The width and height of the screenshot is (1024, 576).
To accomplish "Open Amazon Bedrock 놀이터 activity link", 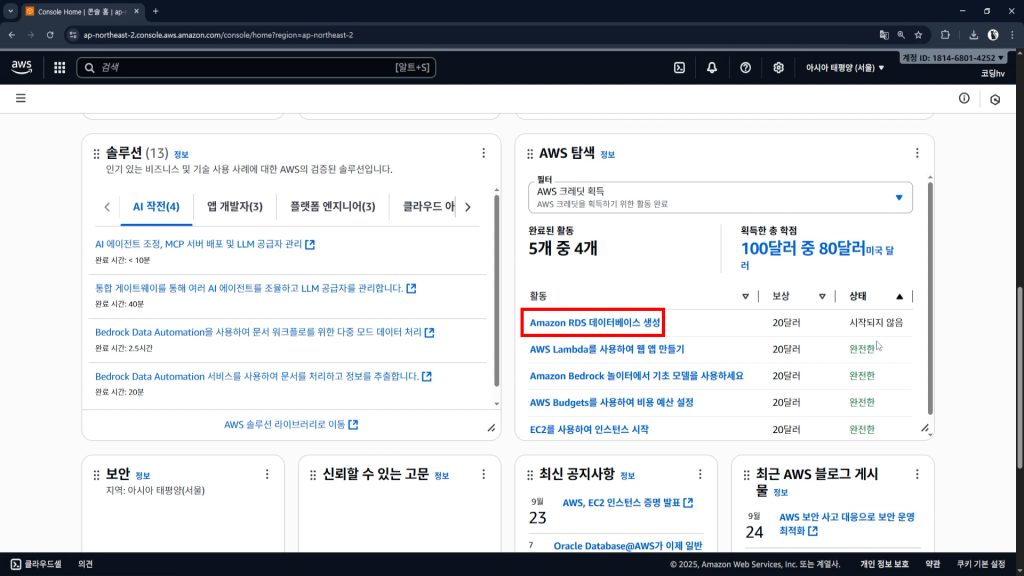I will [x=636, y=376].
